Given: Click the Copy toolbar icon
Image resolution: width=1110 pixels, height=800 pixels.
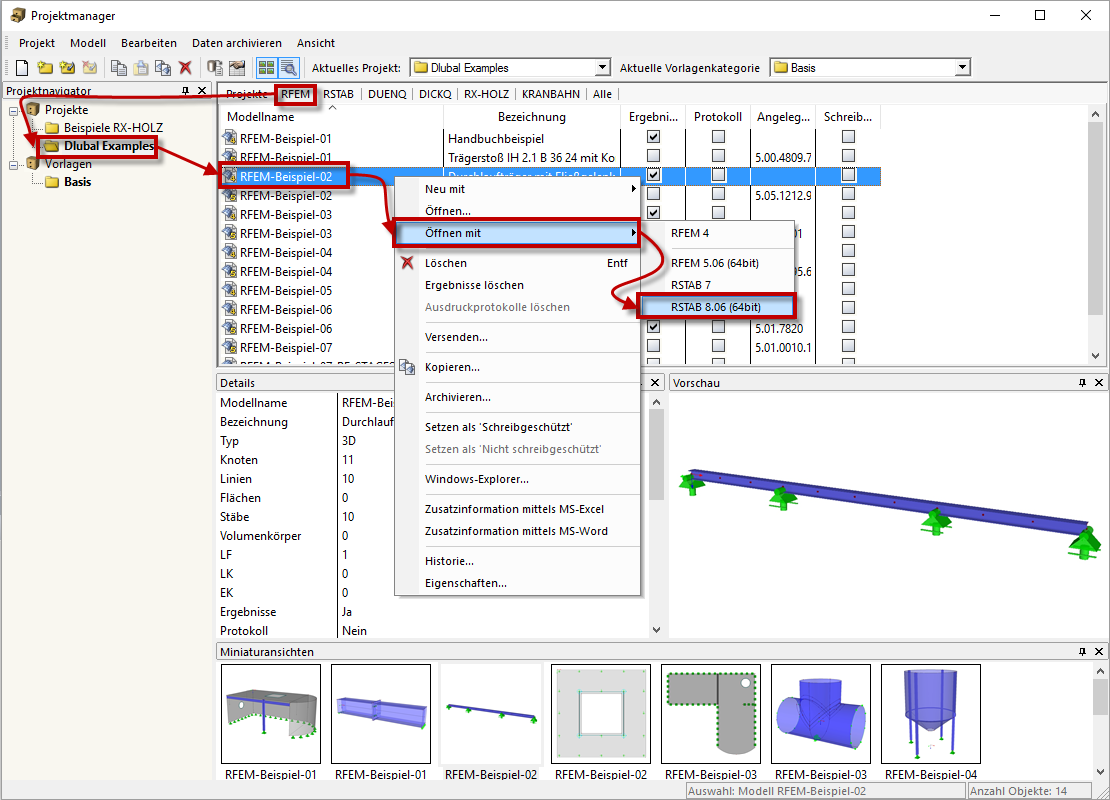Looking at the screenshot, I should coord(119,68).
